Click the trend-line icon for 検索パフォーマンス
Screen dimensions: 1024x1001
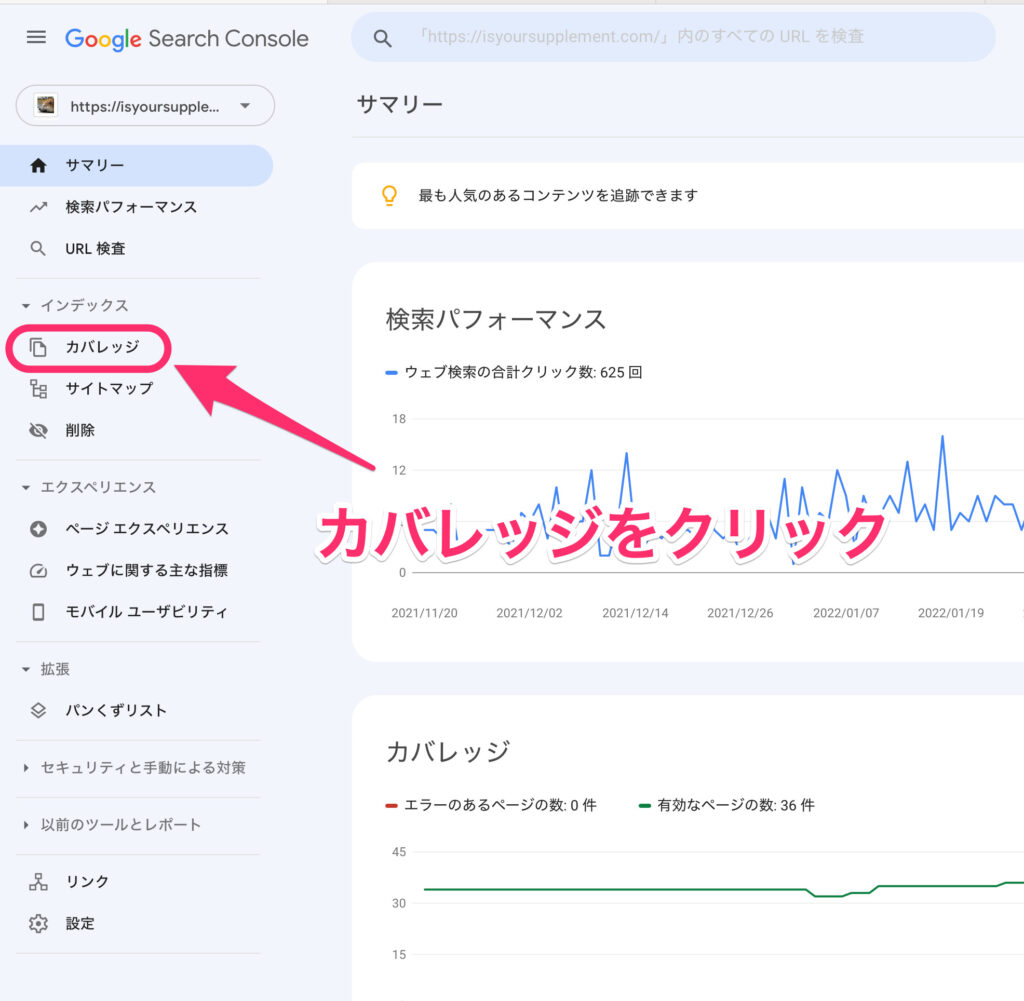pyautogui.click(x=39, y=208)
